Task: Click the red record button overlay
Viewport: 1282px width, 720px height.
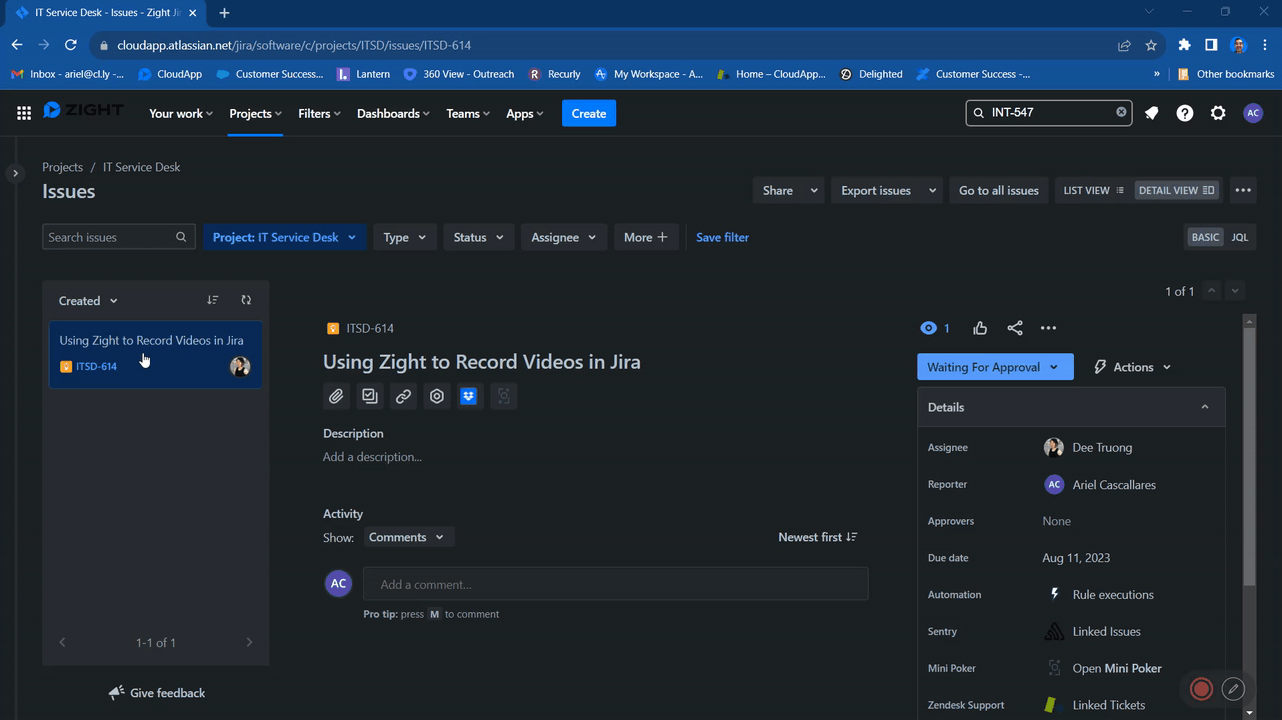Action: point(1202,689)
